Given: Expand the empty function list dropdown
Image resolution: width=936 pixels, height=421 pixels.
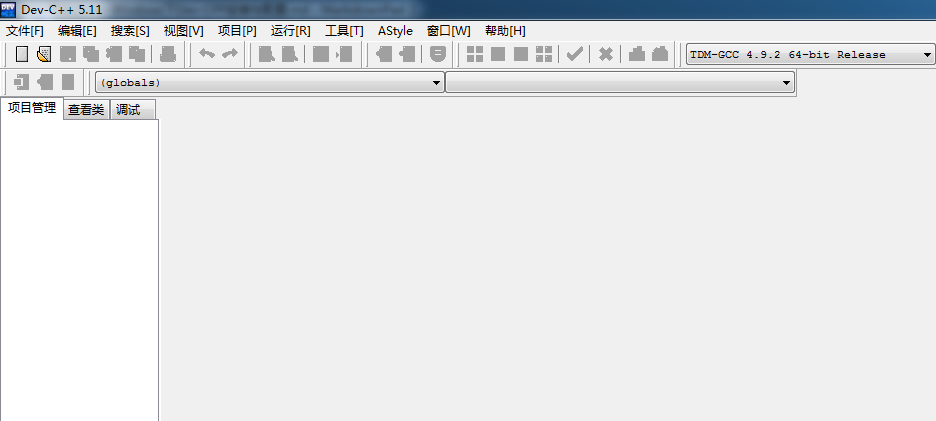Looking at the screenshot, I should pyautogui.click(x=620, y=82).
